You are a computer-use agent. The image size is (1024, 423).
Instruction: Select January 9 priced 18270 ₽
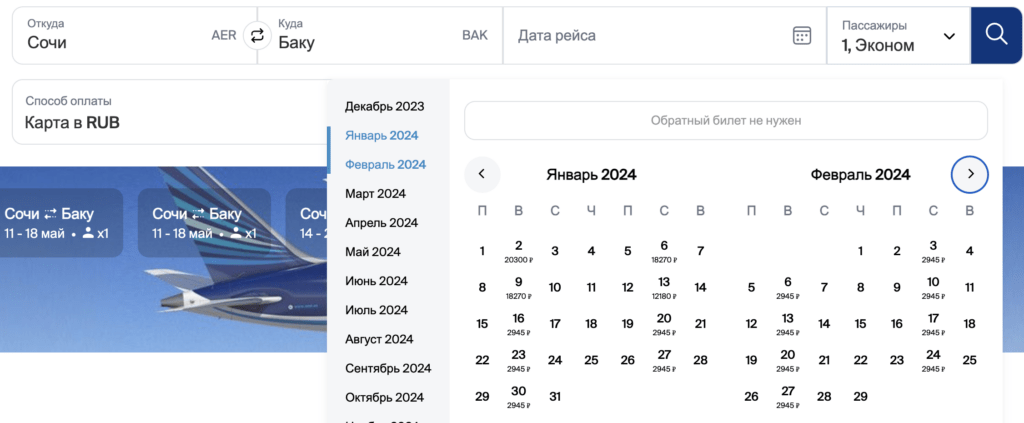coord(519,288)
